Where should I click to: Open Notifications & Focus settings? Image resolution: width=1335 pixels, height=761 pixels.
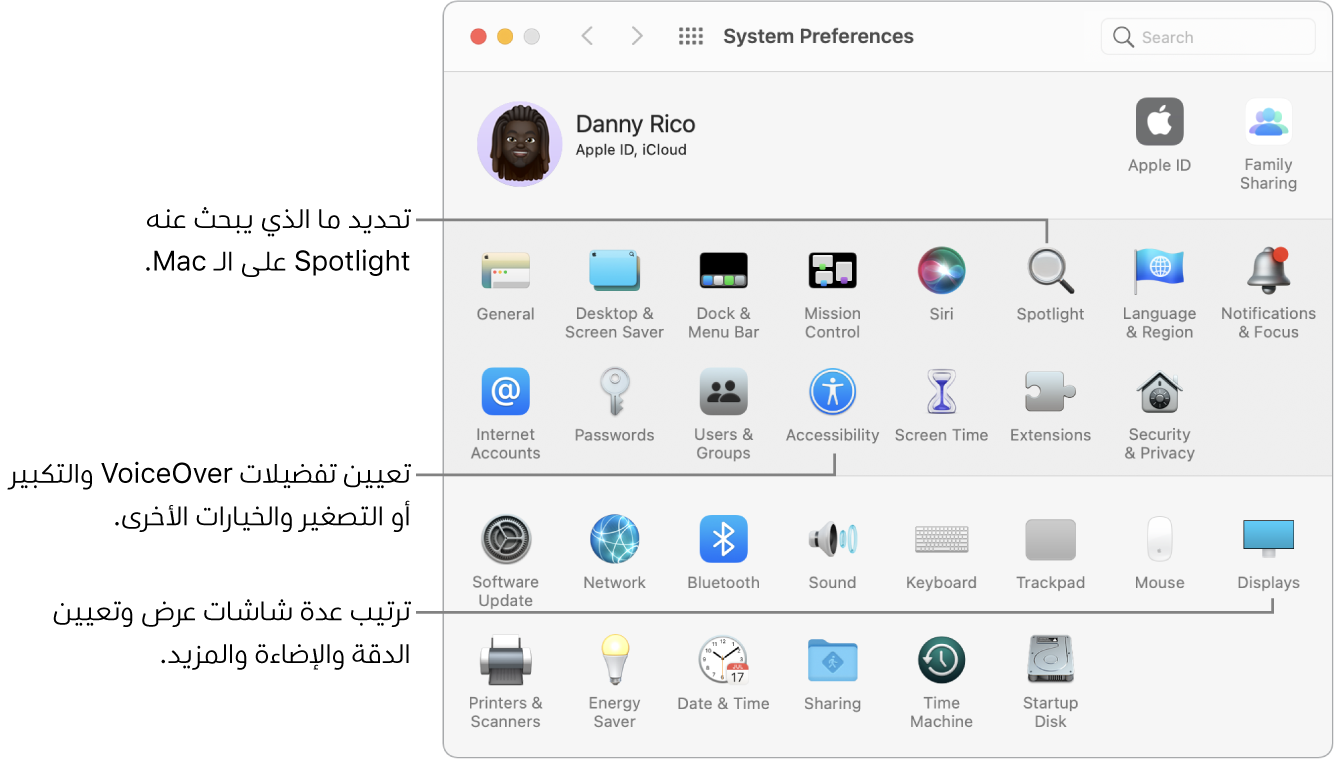[x=1268, y=270]
